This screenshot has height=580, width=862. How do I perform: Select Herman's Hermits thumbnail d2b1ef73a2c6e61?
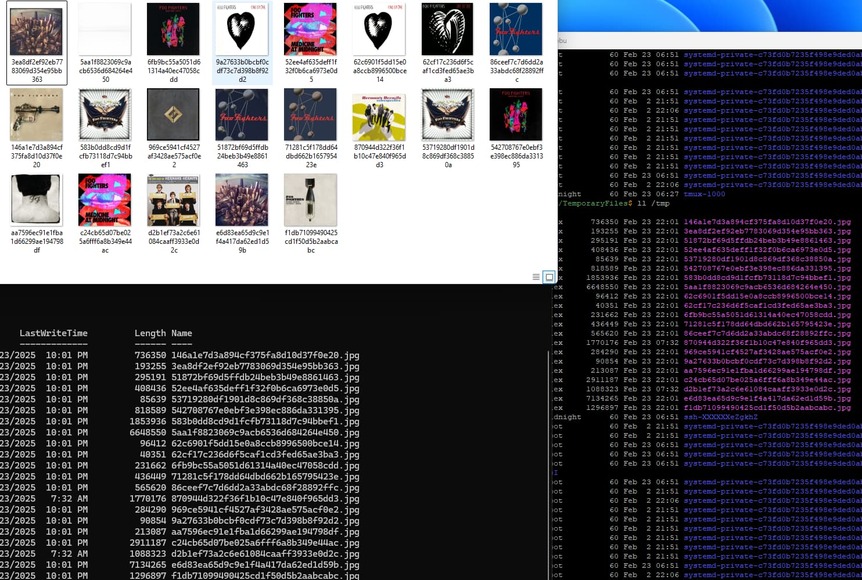click(174, 213)
